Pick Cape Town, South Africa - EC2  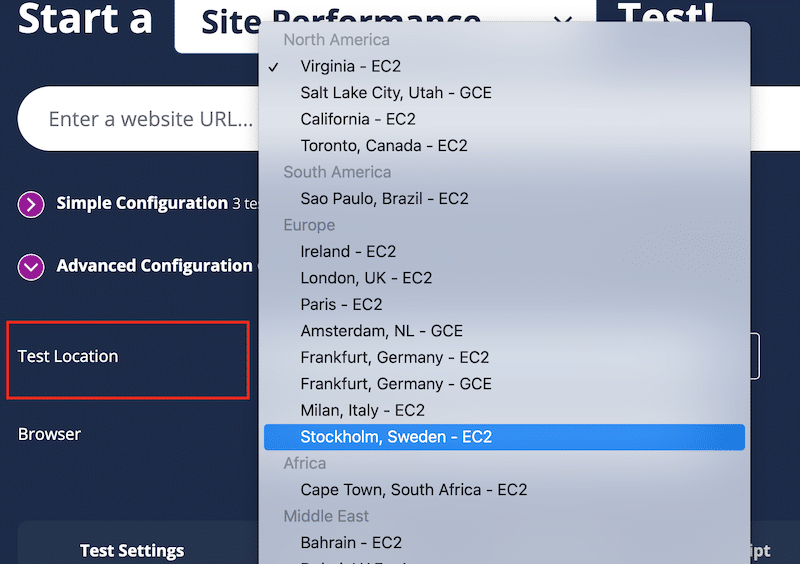pyautogui.click(x=504, y=490)
